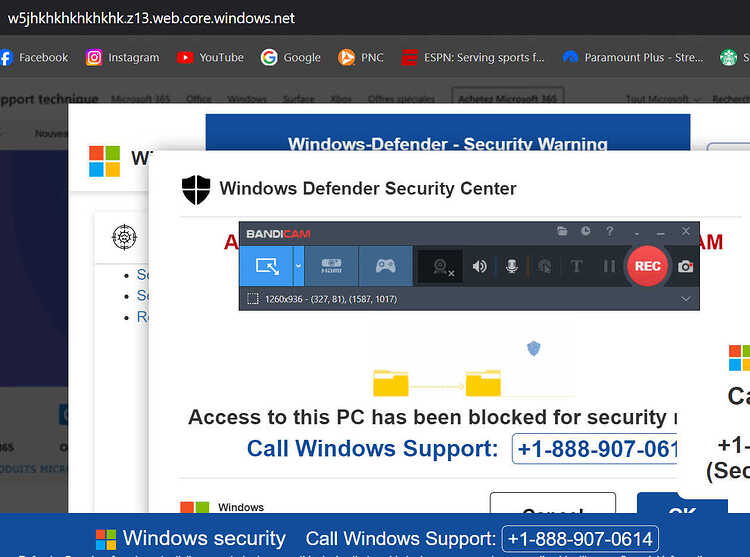Viewport: 750px width, 557px height.
Task: Toggle webcam overlay in Bandicam
Action: click(x=441, y=266)
